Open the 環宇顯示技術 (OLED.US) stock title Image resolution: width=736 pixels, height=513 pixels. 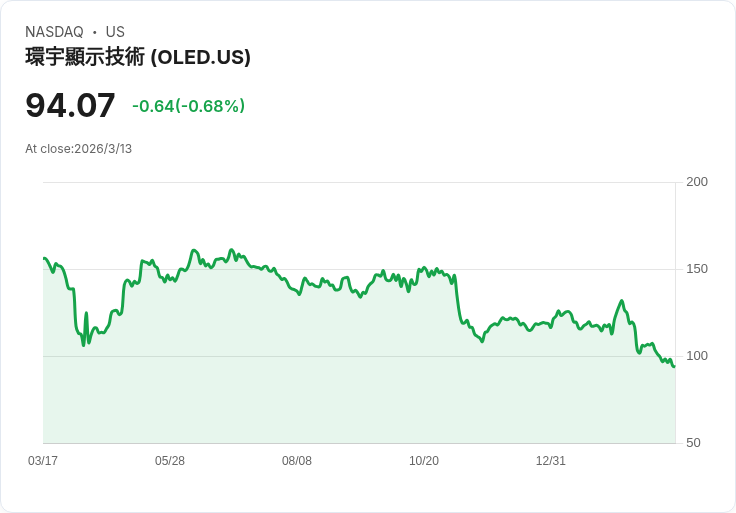coord(138,57)
